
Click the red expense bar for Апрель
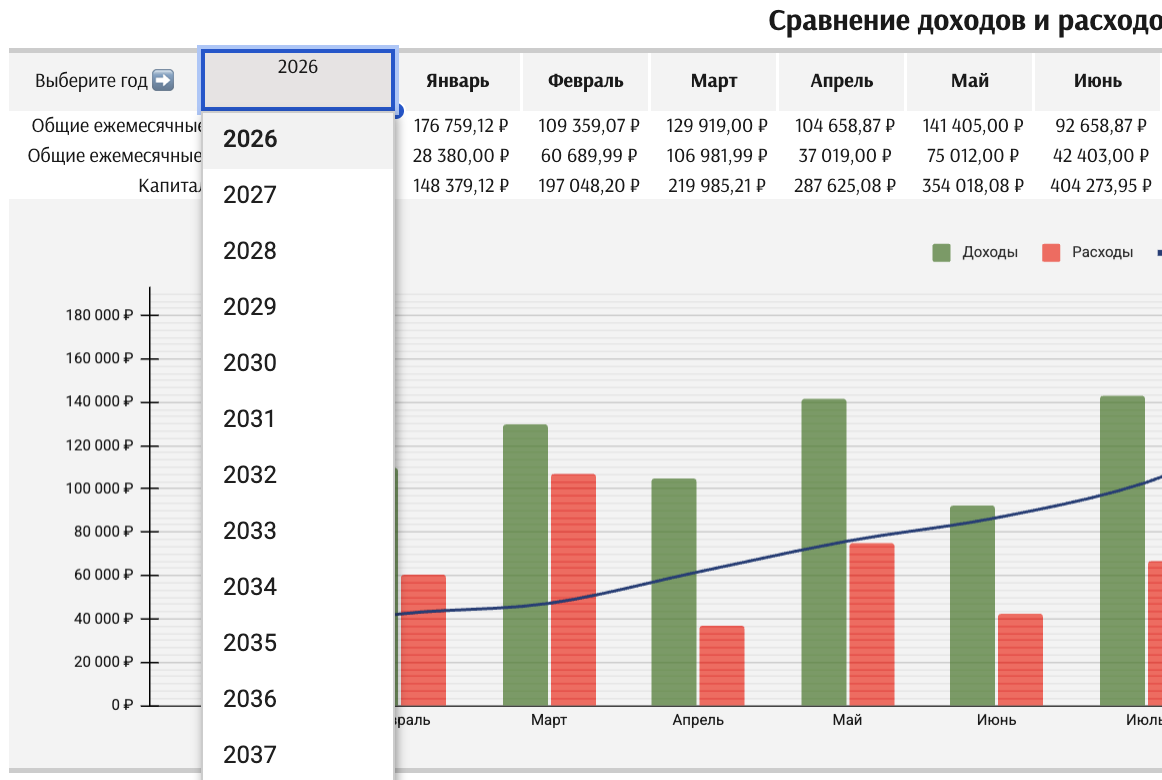point(722,665)
